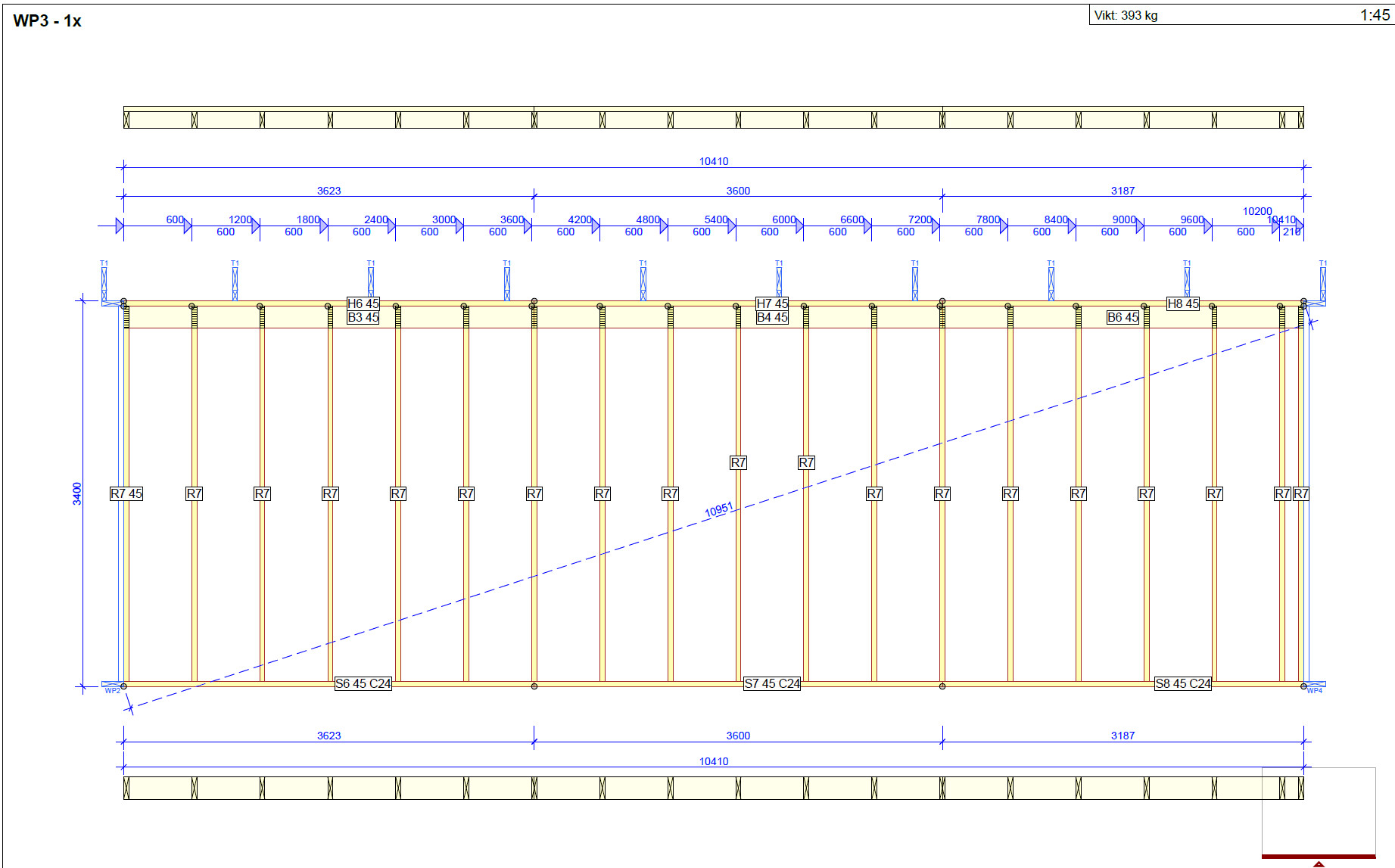1395x868 pixels.
Task: Select the S6 45 C24 bottom plate label
Action: (363, 683)
